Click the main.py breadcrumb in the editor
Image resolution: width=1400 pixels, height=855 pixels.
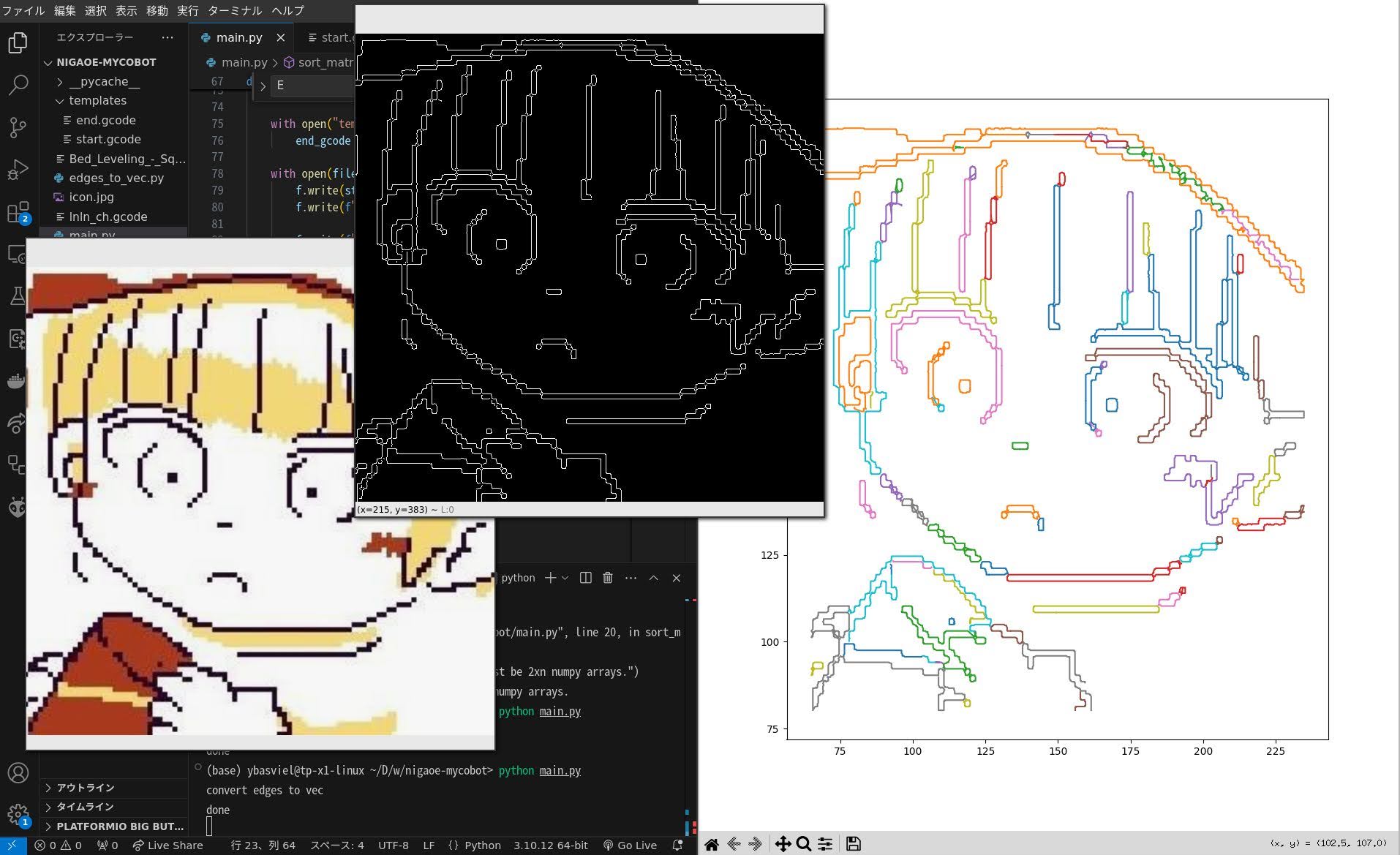[x=244, y=62]
